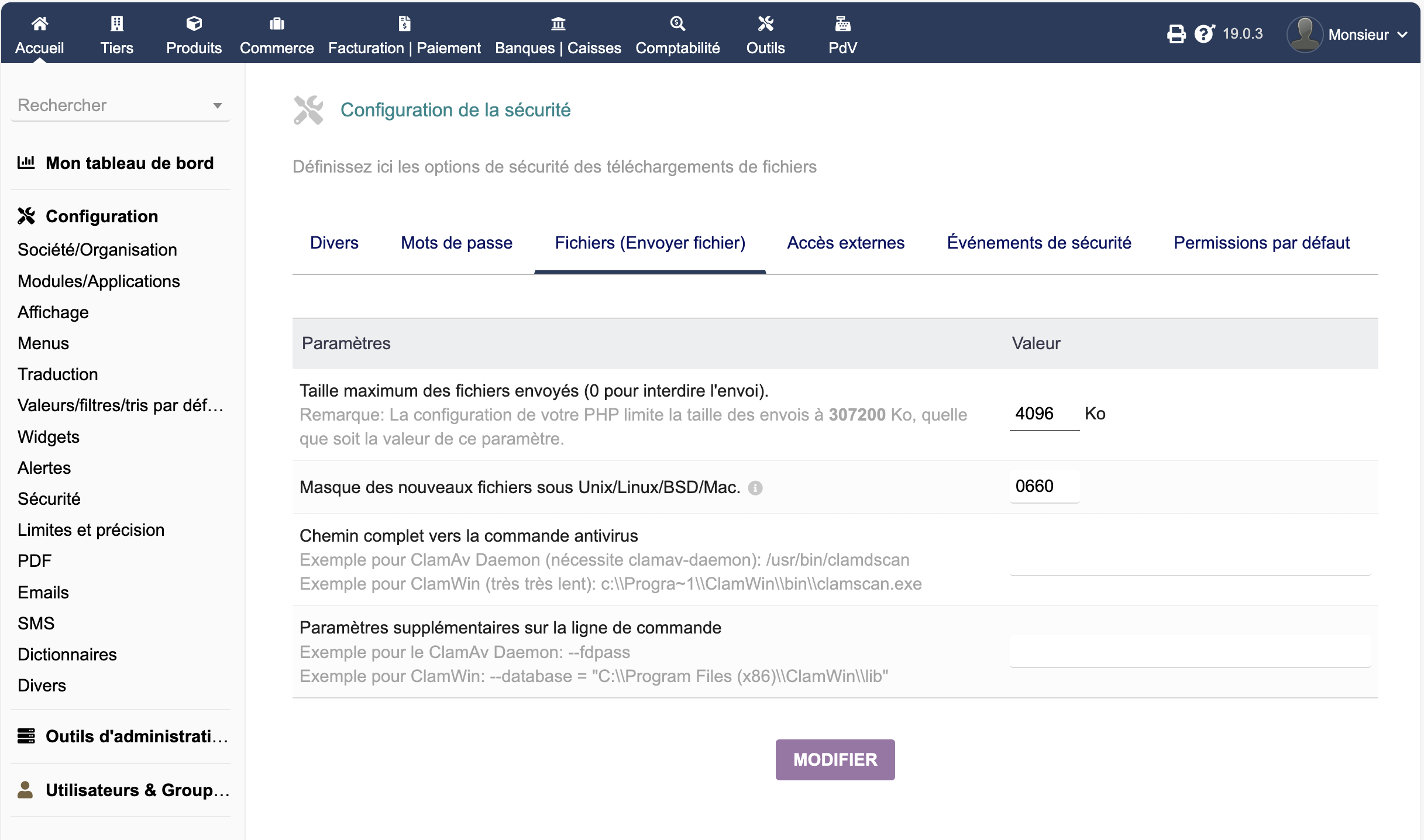Open the help question mark icon
The height and width of the screenshot is (840, 1424).
point(1204,34)
